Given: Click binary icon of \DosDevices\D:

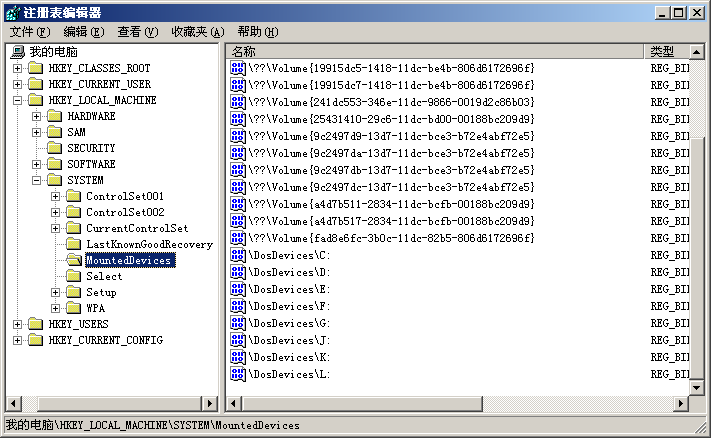Looking at the screenshot, I should coord(238,272).
